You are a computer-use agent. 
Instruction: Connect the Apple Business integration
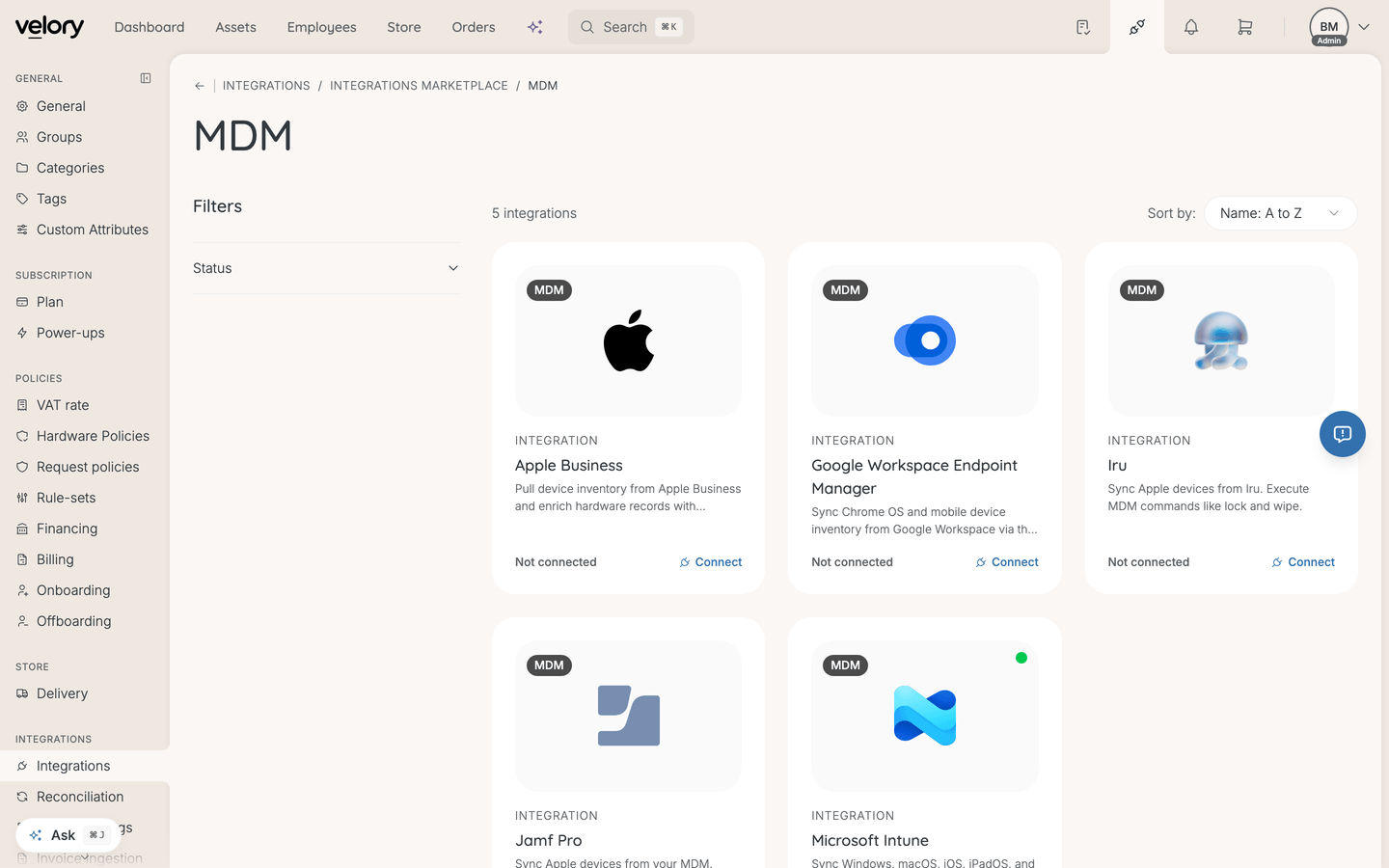[x=711, y=562]
